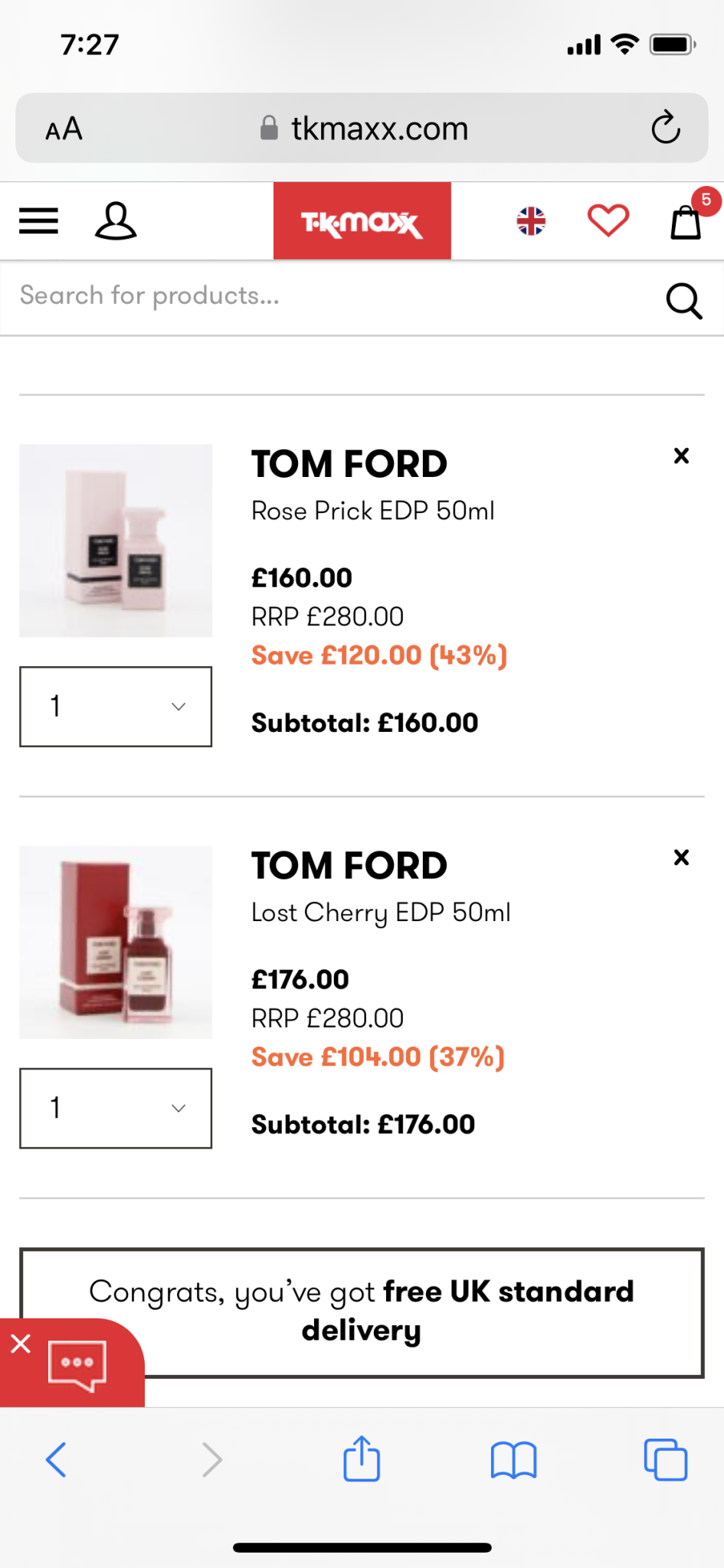This screenshot has height=1568, width=724.
Task: Go back to the previous page
Action: click(x=57, y=1459)
